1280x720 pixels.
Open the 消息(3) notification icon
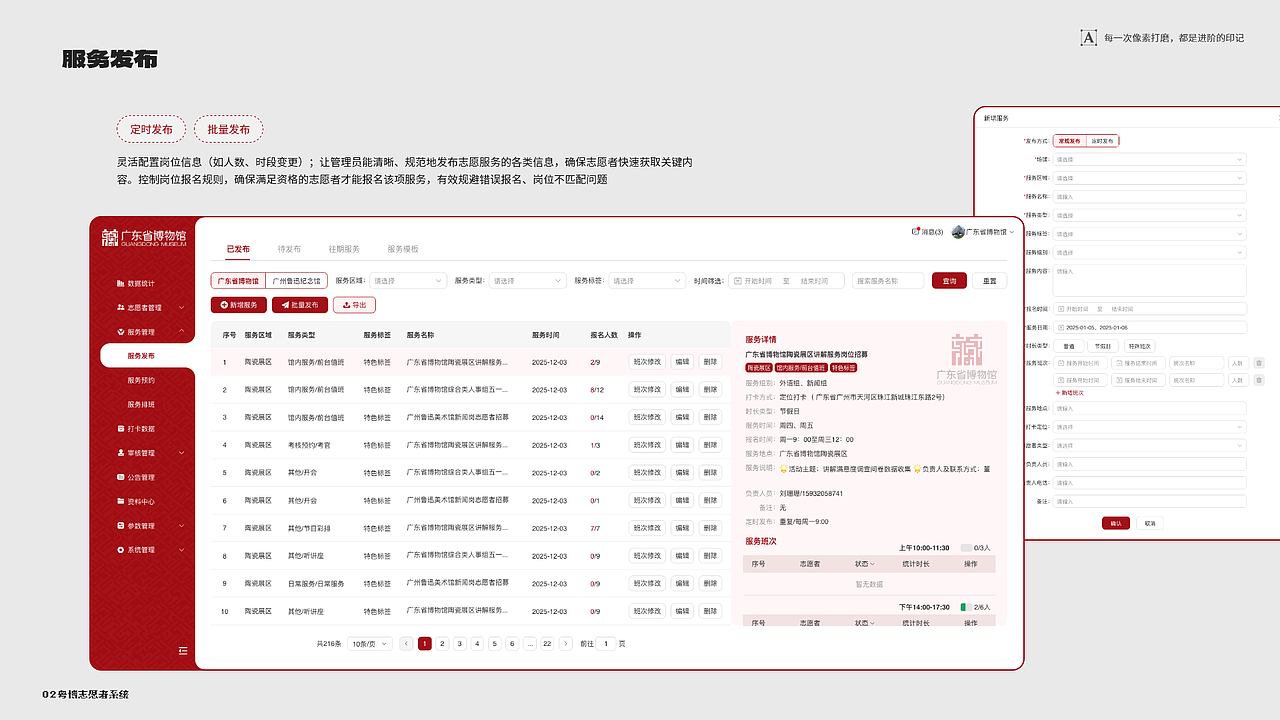pyautogui.click(x=916, y=231)
